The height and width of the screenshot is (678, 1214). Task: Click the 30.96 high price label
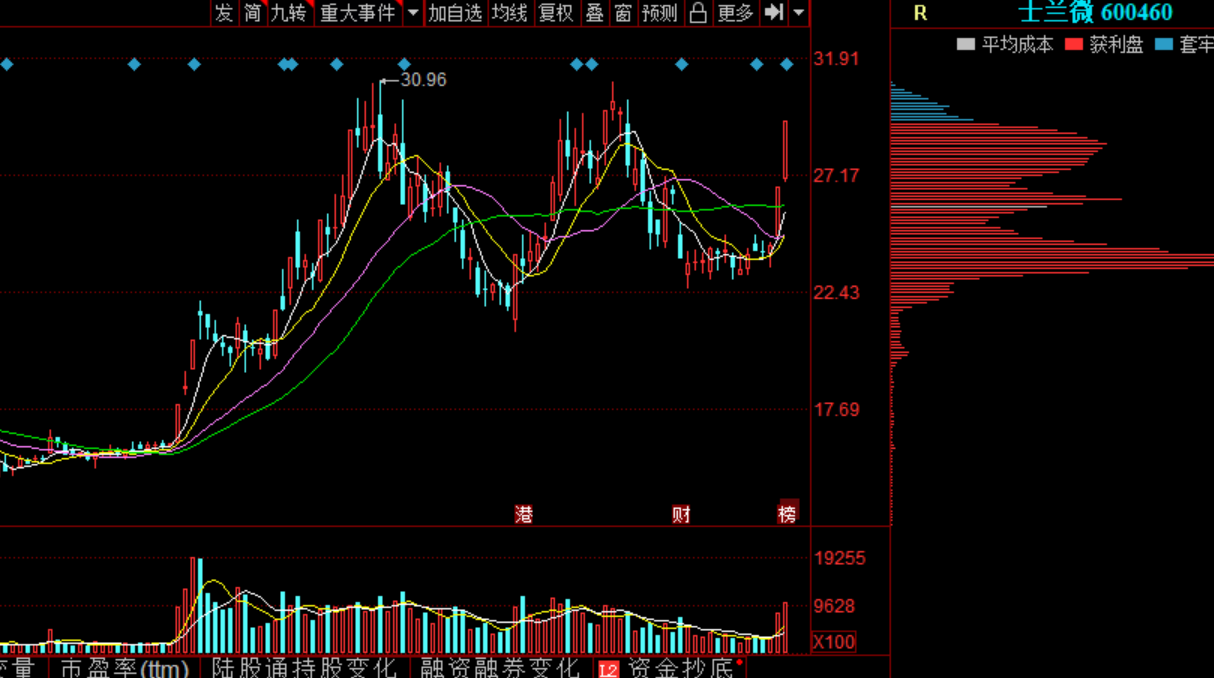pyautogui.click(x=423, y=80)
